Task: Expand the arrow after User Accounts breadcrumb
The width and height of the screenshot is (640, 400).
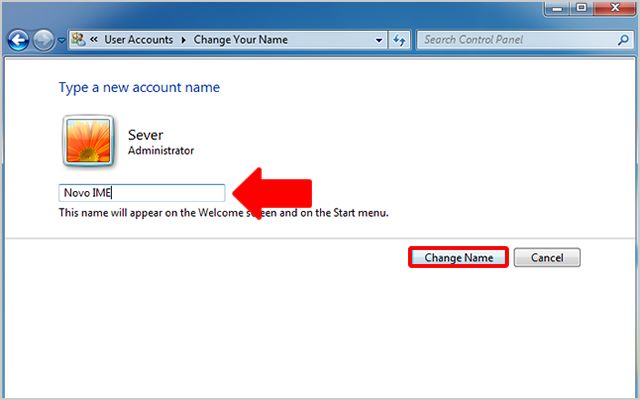Action: tap(183, 40)
